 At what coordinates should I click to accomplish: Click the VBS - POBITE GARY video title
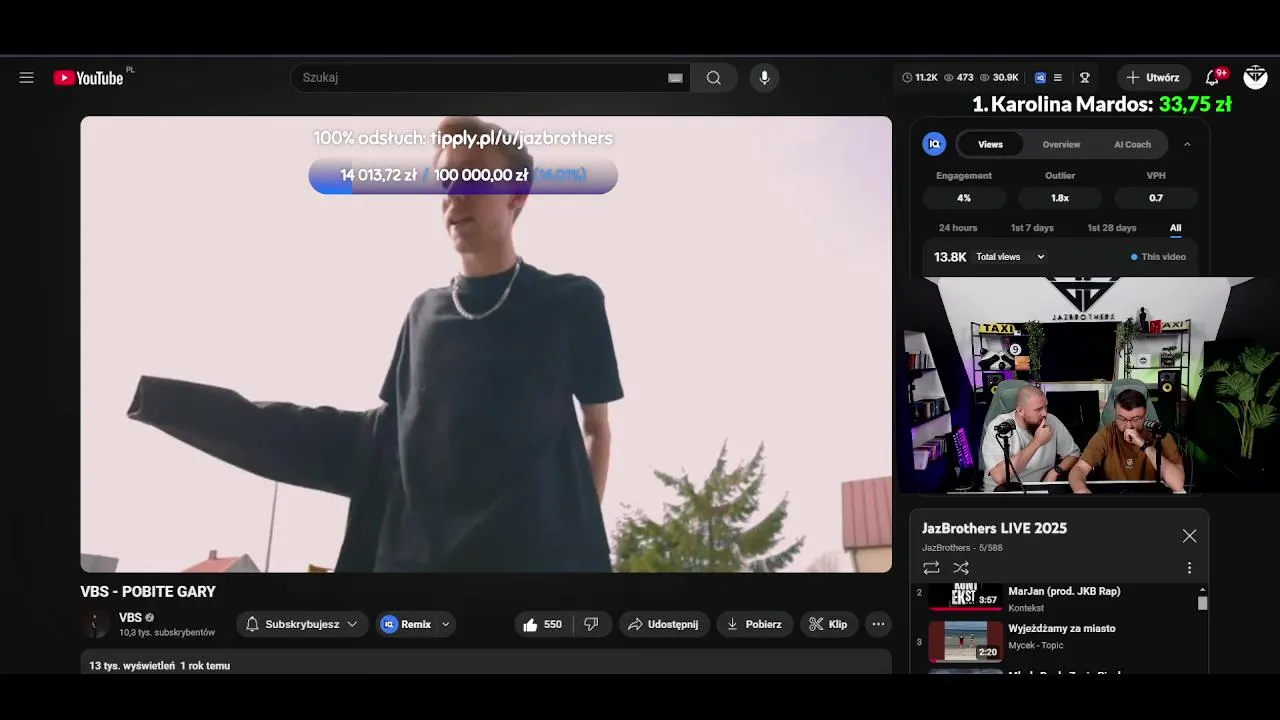[148, 592]
